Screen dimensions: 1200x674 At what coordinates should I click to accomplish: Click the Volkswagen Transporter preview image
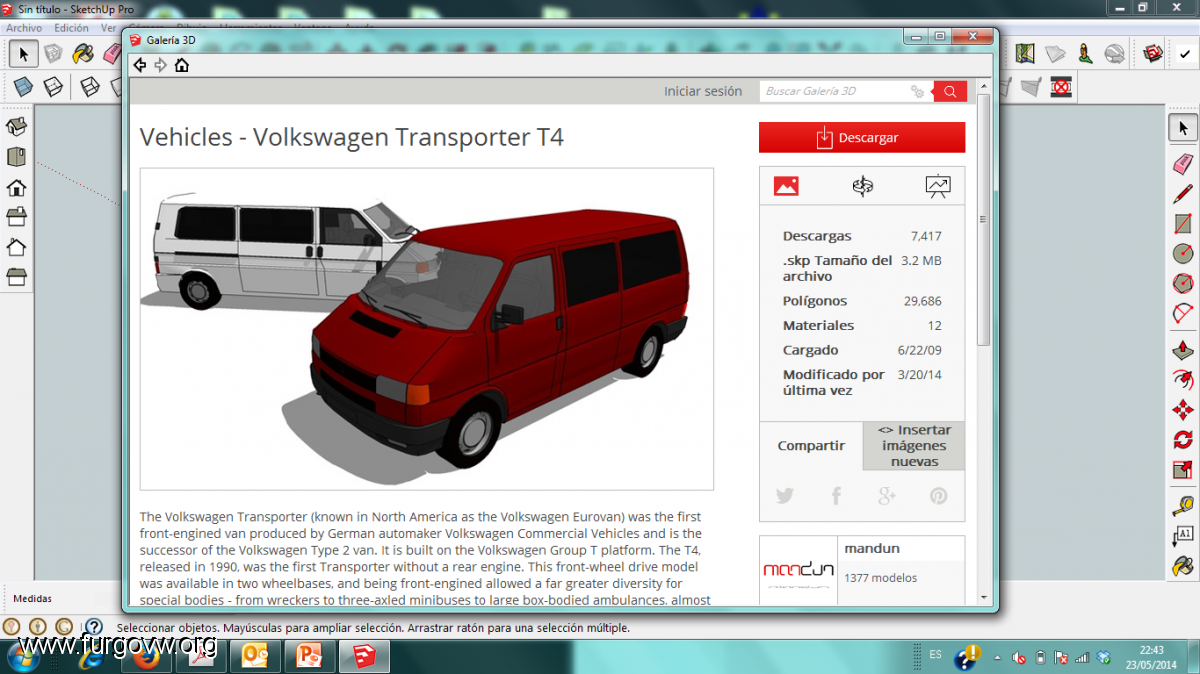[427, 329]
